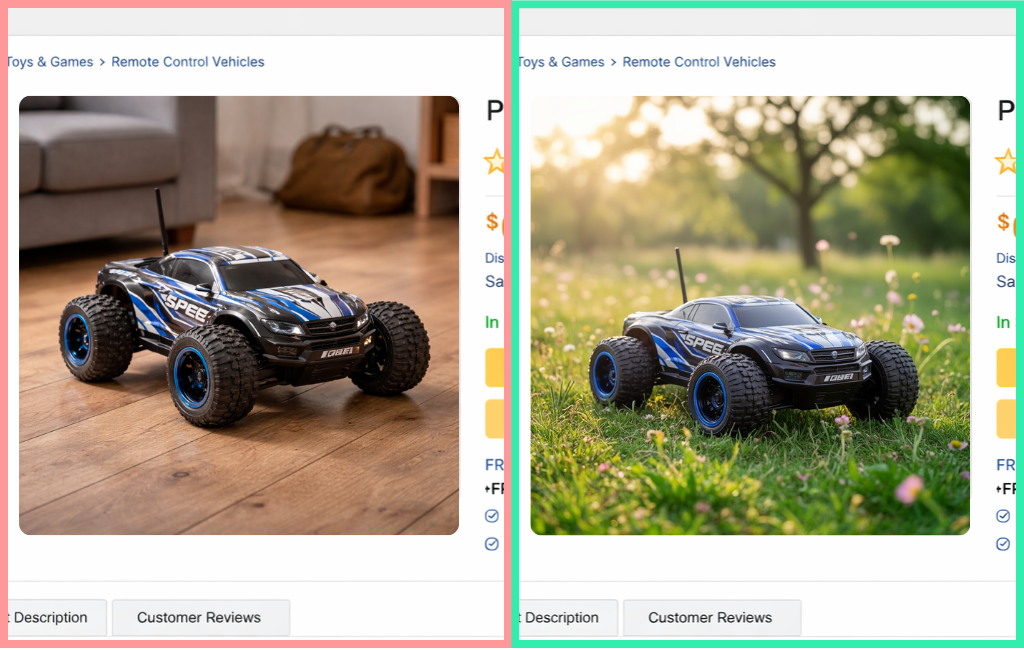Image resolution: width=1024 pixels, height=650 pixels.
Task: Open Toys & Games breadcrumb in the pink-bordered panel
Action: 50,62
